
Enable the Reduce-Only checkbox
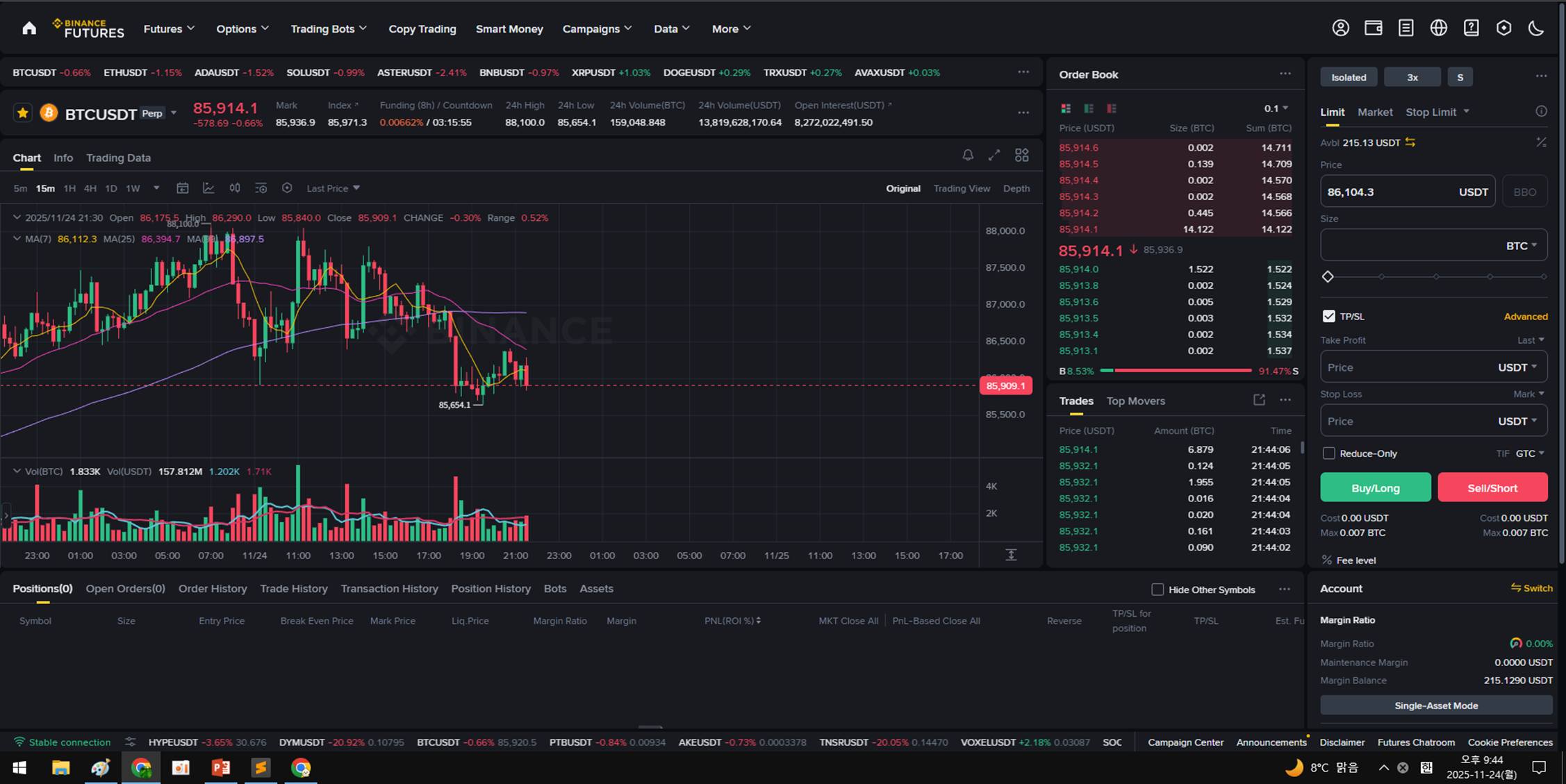1328,453
